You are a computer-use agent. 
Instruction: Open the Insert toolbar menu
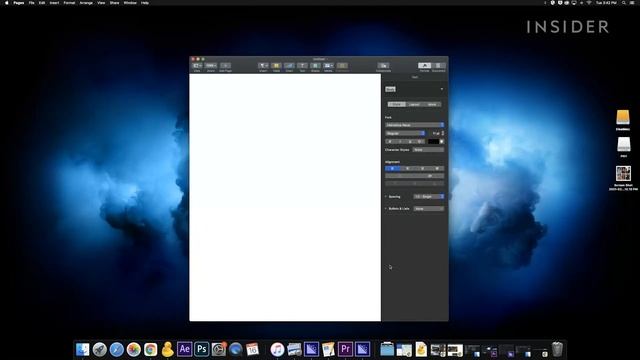coord(263,65)
